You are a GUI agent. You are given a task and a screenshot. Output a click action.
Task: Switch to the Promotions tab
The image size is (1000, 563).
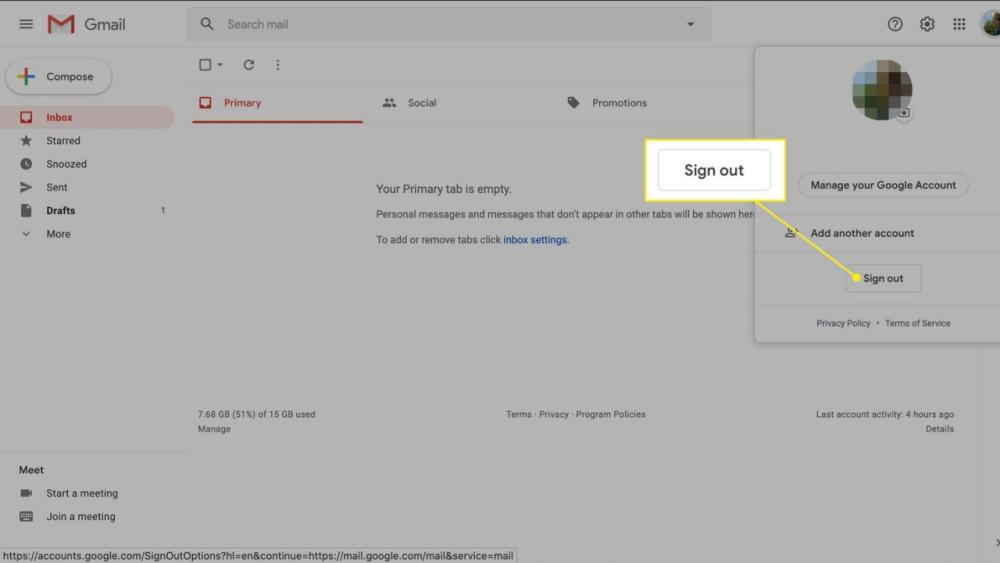(x=618, y=103)
